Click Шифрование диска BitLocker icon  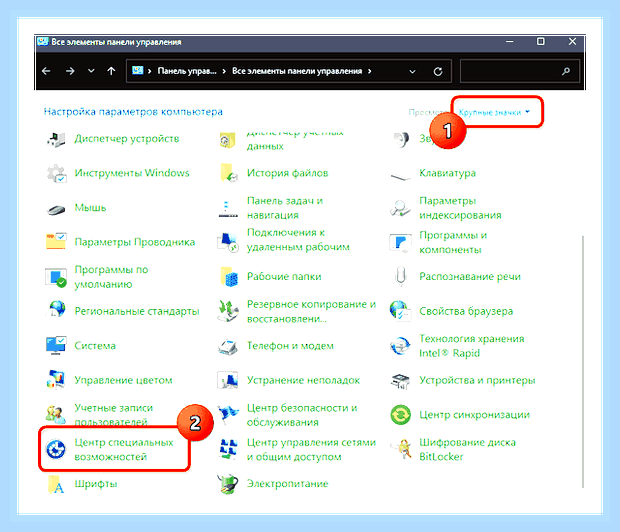tap(401, 449)
